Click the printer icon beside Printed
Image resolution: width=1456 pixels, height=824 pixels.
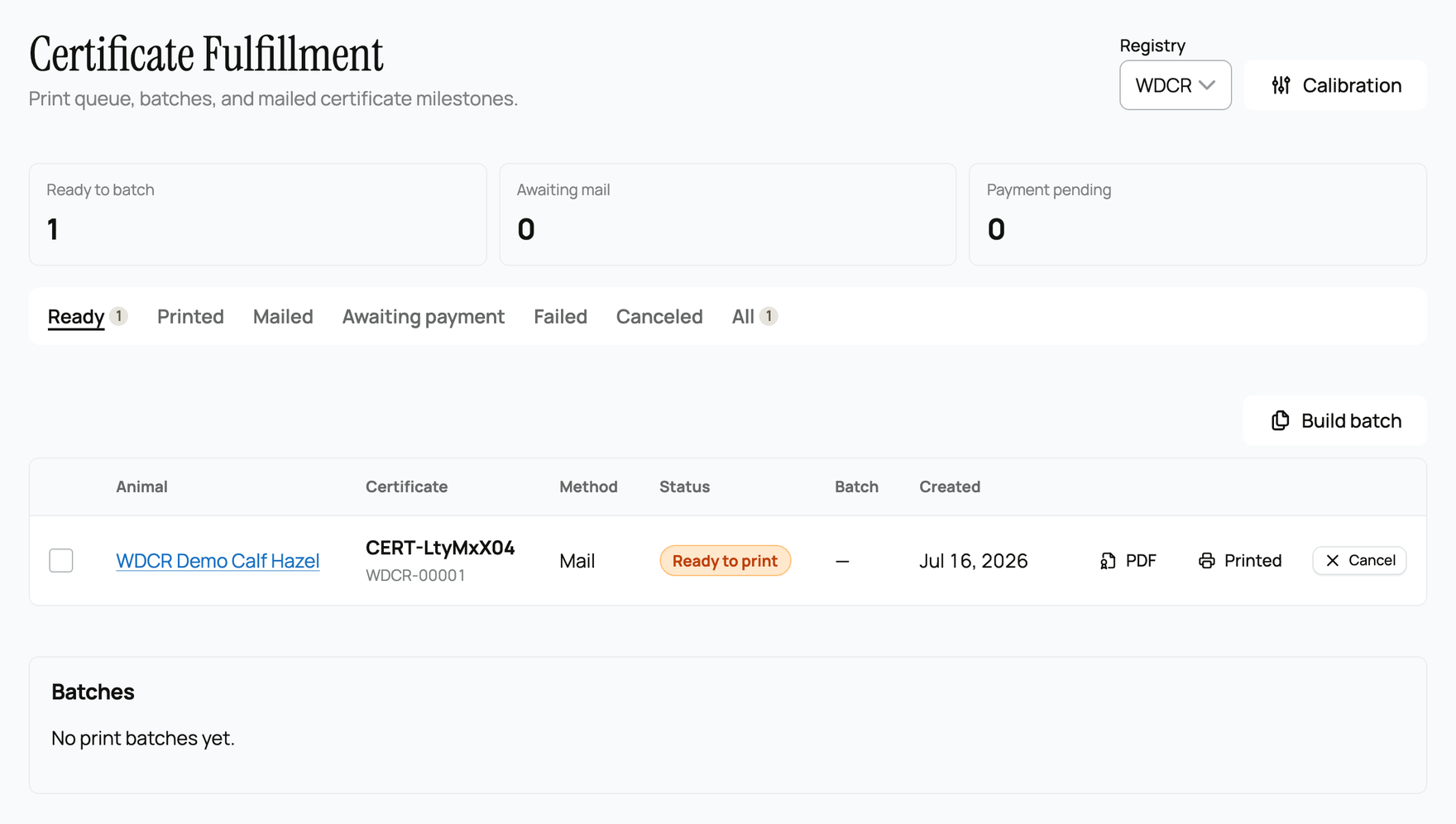click(1207, 561)
